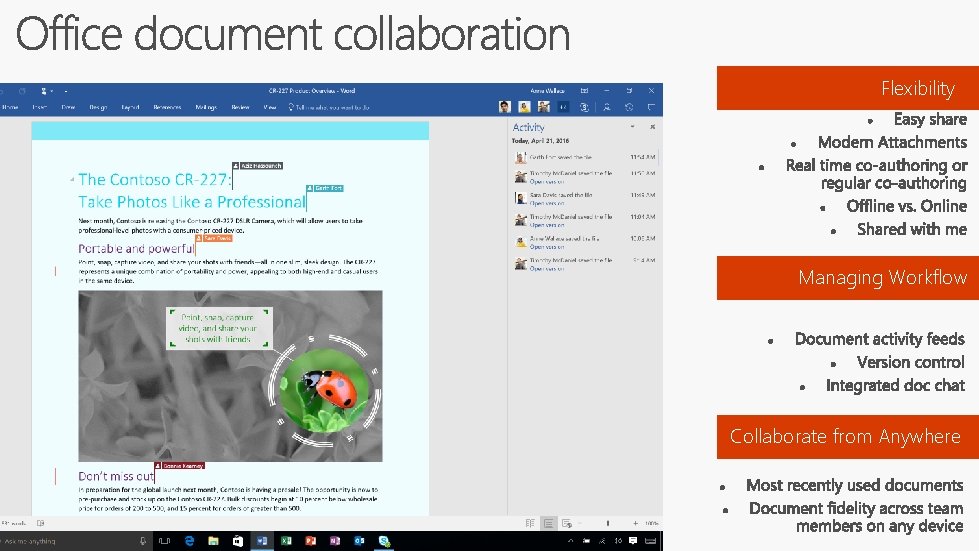
Task: Click the Activity pane scrollbar
Action: click(x=658, y=157)
